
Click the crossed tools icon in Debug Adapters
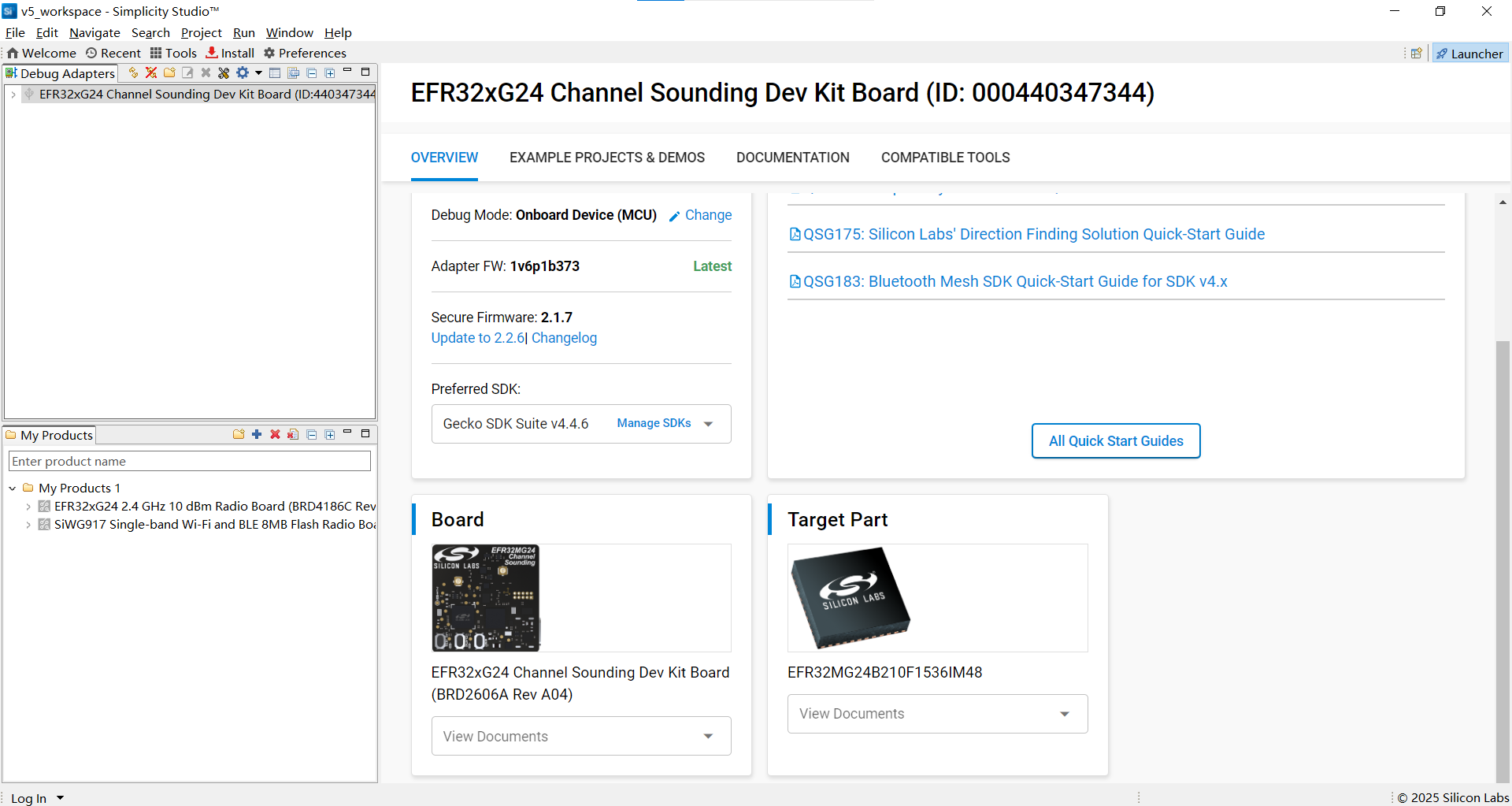pos(224,72)
